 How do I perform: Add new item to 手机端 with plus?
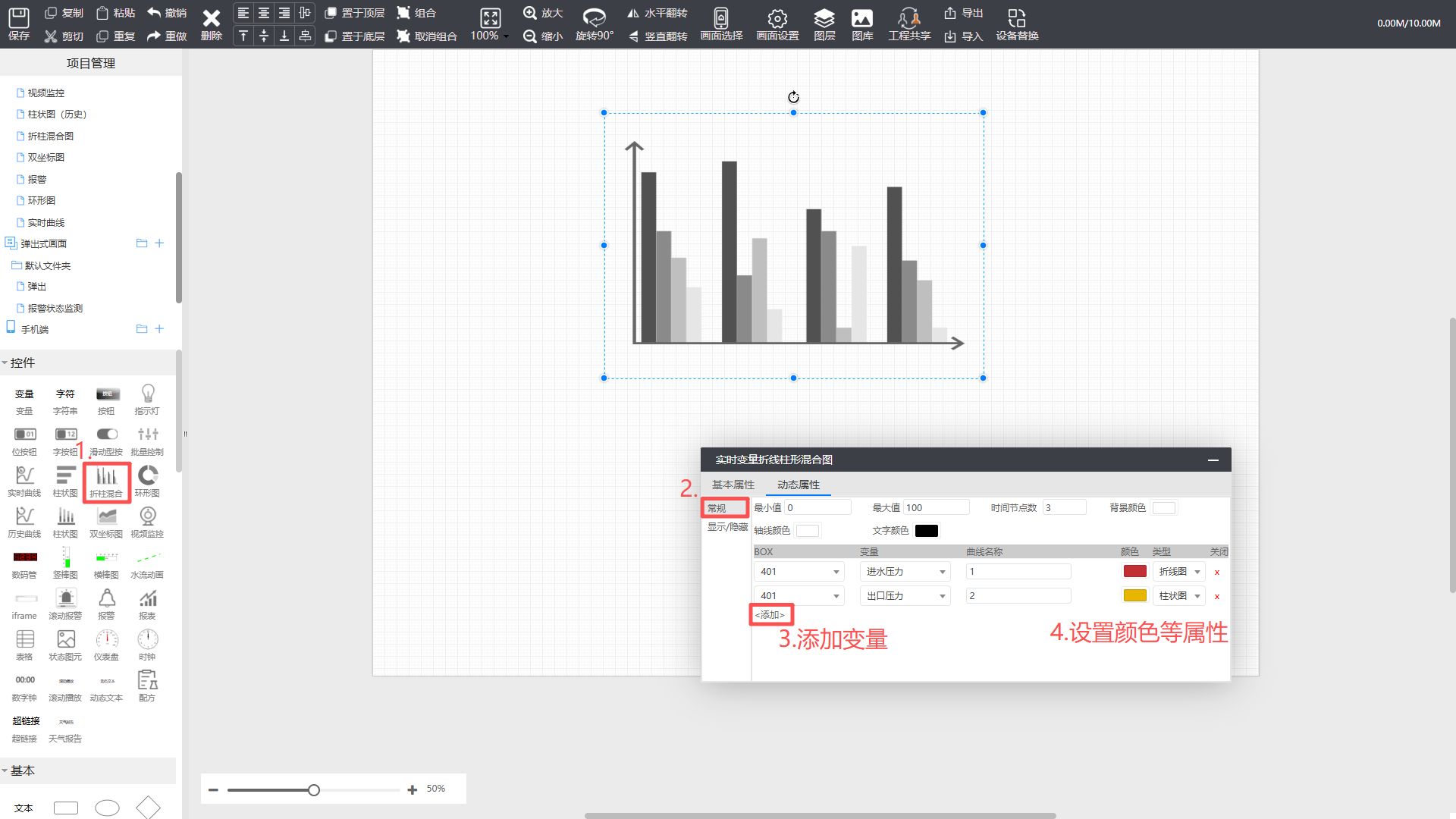(x=159, y=329)
